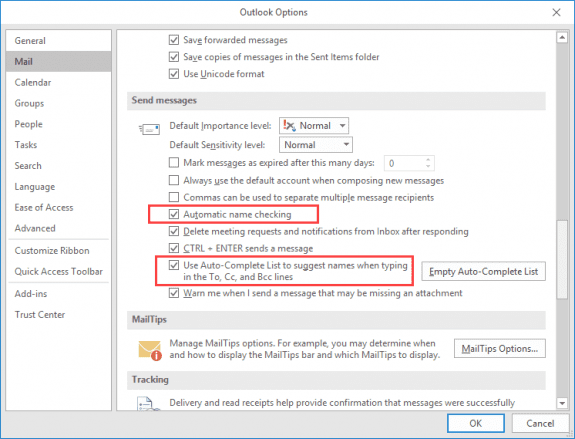The width and height of the screenshot is (575, 439).
Task: Click the send messages envelope icon
Action: point(149,129)
